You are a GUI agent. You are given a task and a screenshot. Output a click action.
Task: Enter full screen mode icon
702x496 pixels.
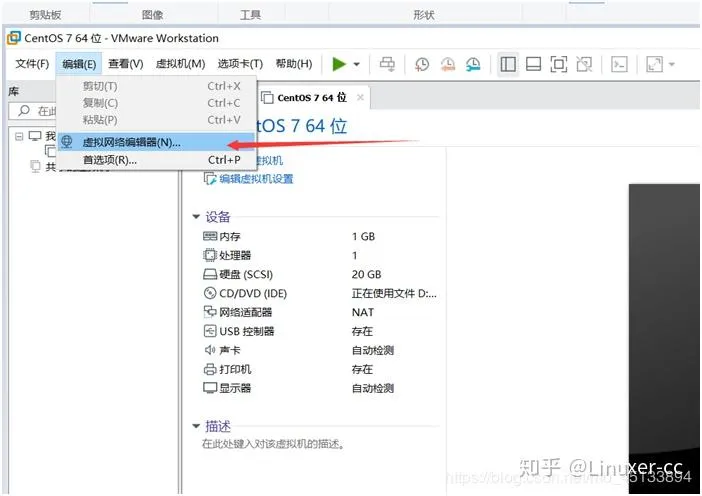point(559,64)
